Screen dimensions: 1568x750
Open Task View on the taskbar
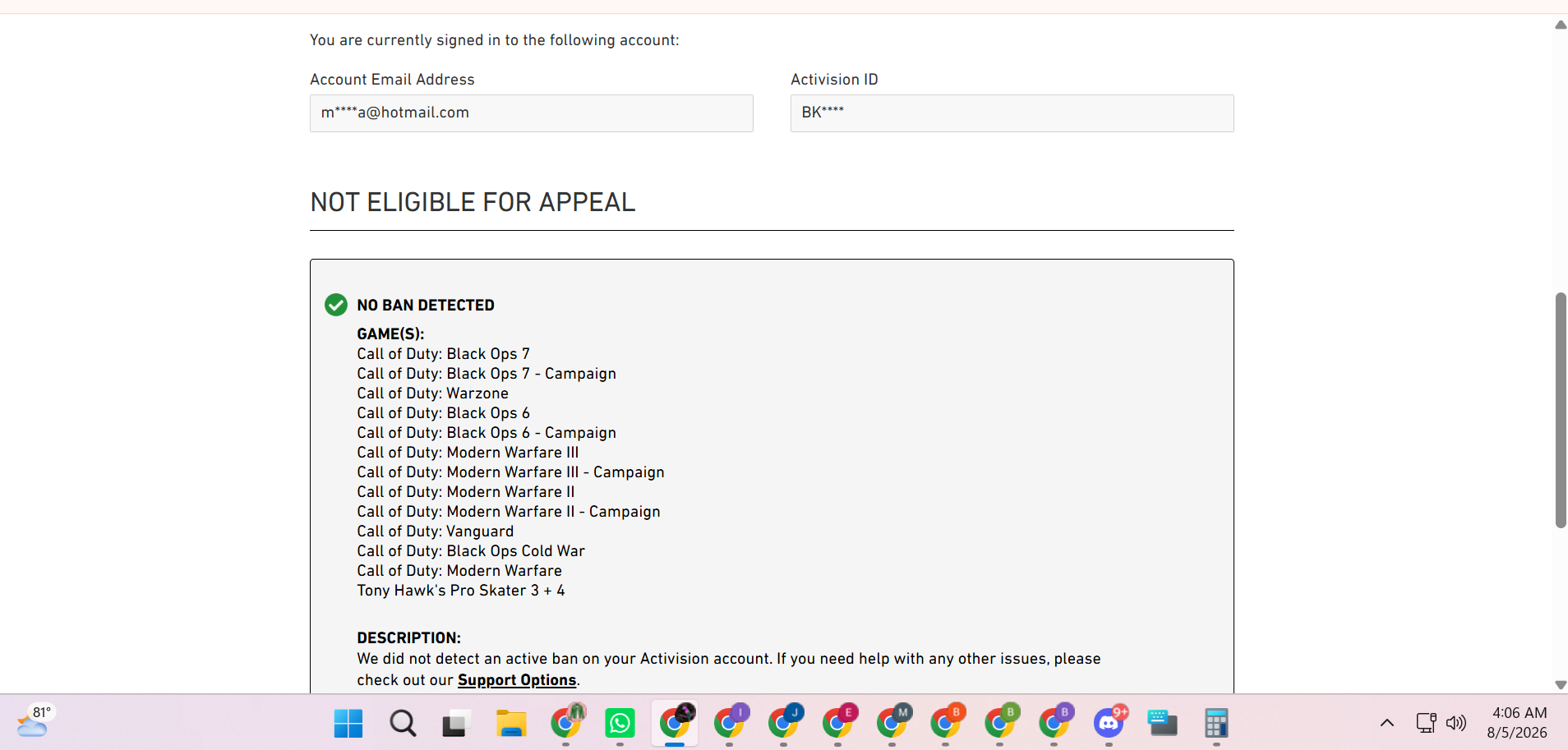(x=457, y=724)
